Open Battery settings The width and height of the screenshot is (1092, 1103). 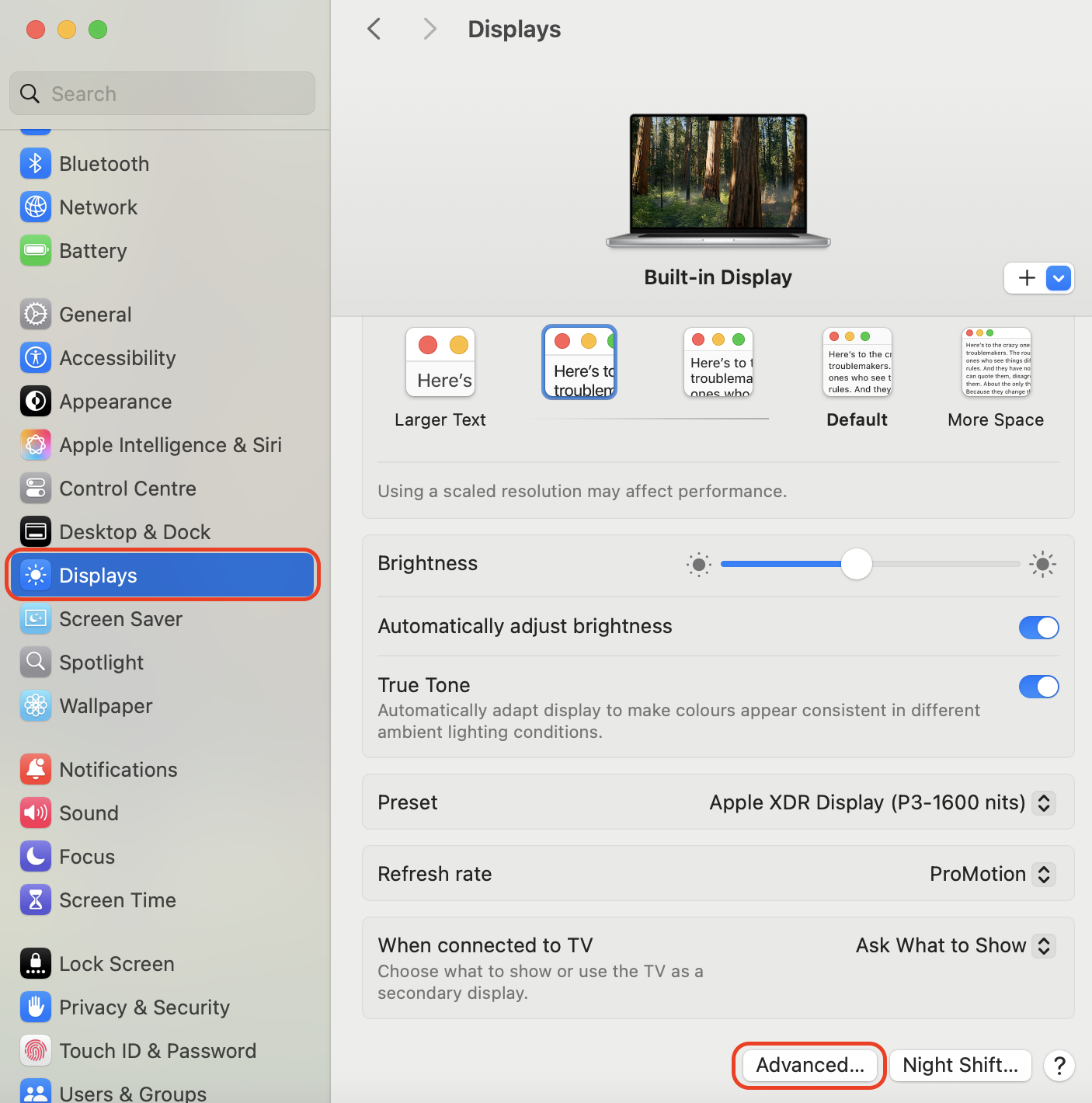tap(93, 250)
